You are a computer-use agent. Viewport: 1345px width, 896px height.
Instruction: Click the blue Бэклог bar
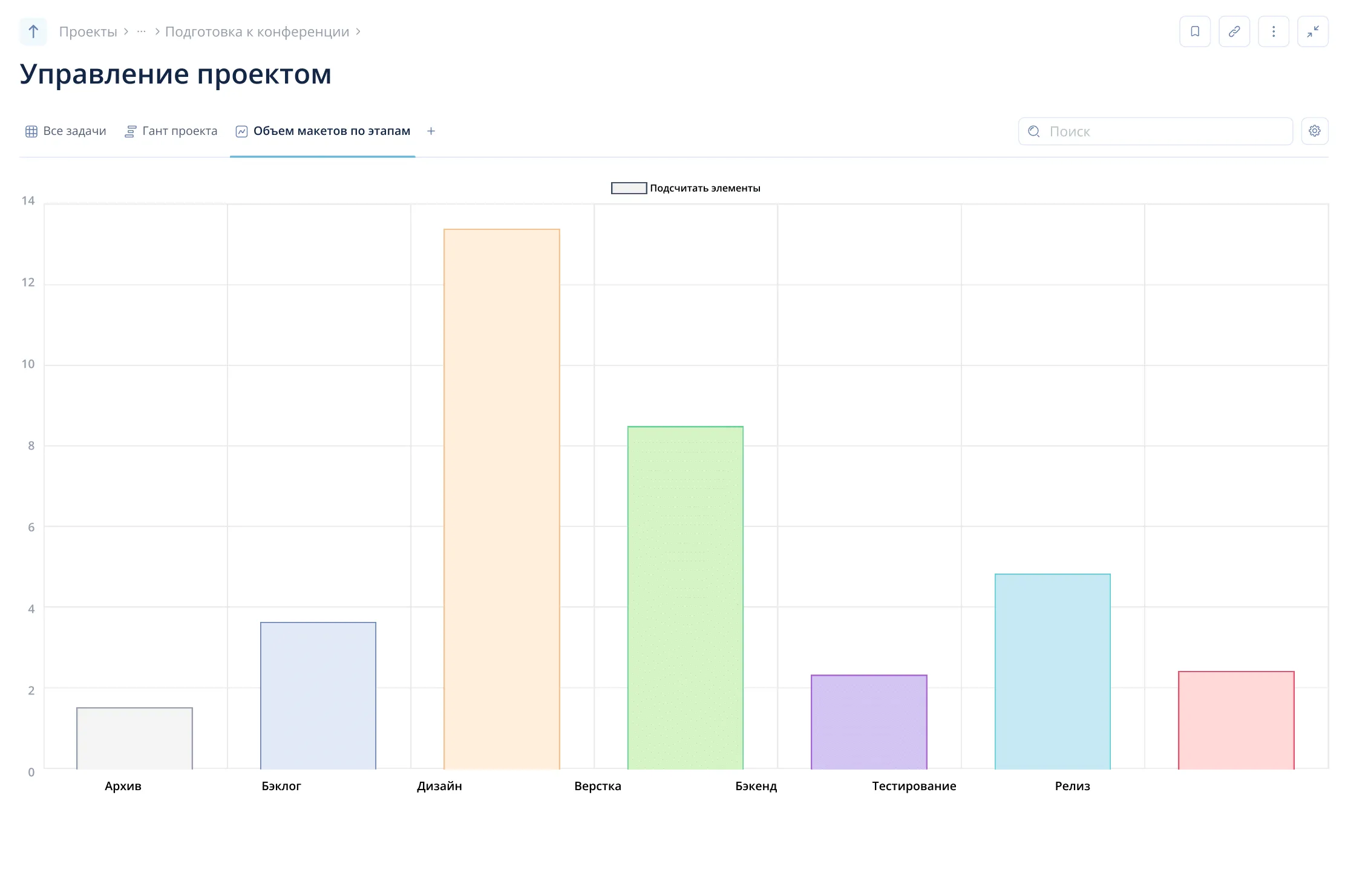pos(318,696)
